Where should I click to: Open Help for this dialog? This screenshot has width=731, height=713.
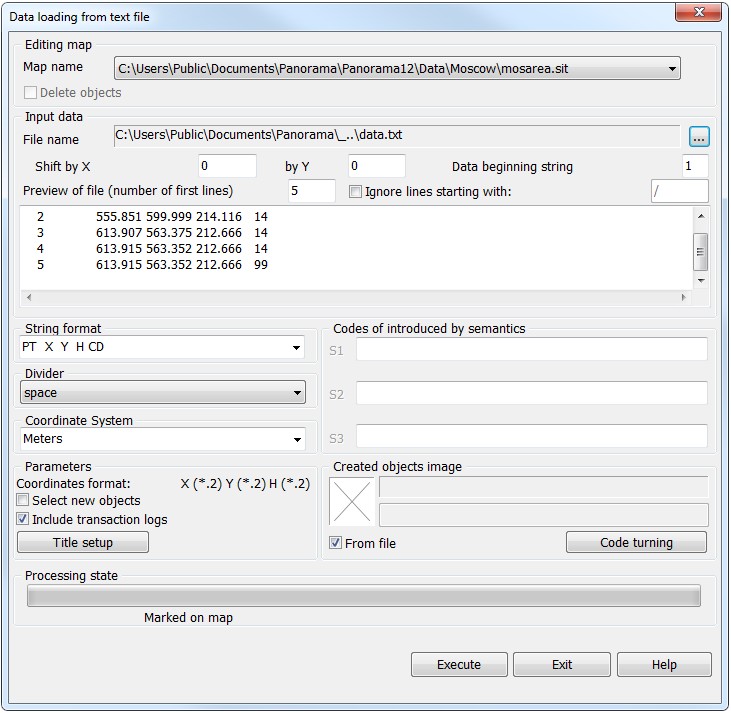point(664,665)
